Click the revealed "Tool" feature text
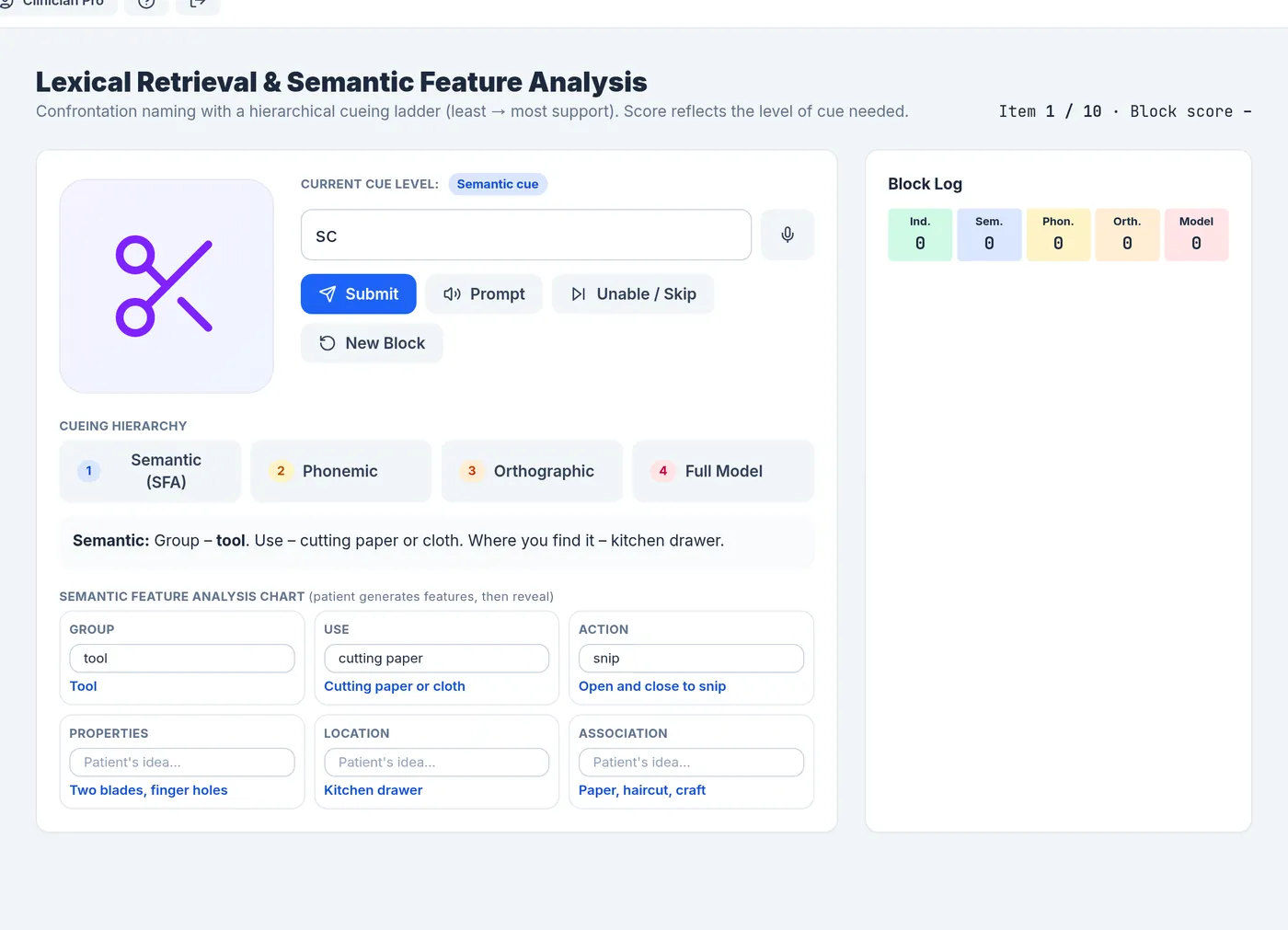Screen dimensions: 1288x930 (84, 686)
